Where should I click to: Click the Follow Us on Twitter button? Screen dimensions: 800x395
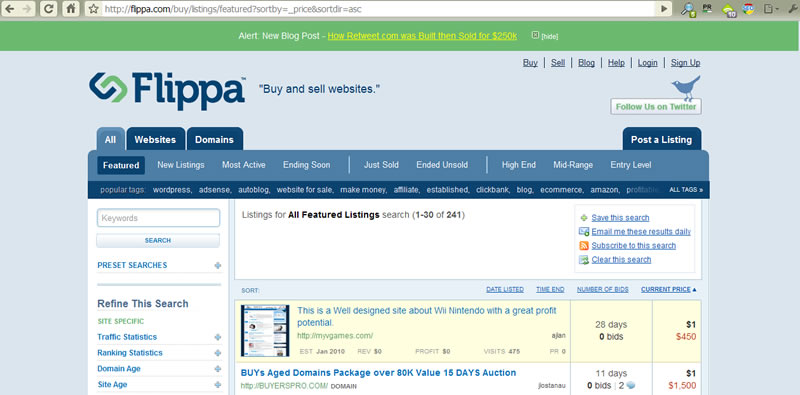pos(656,107)
